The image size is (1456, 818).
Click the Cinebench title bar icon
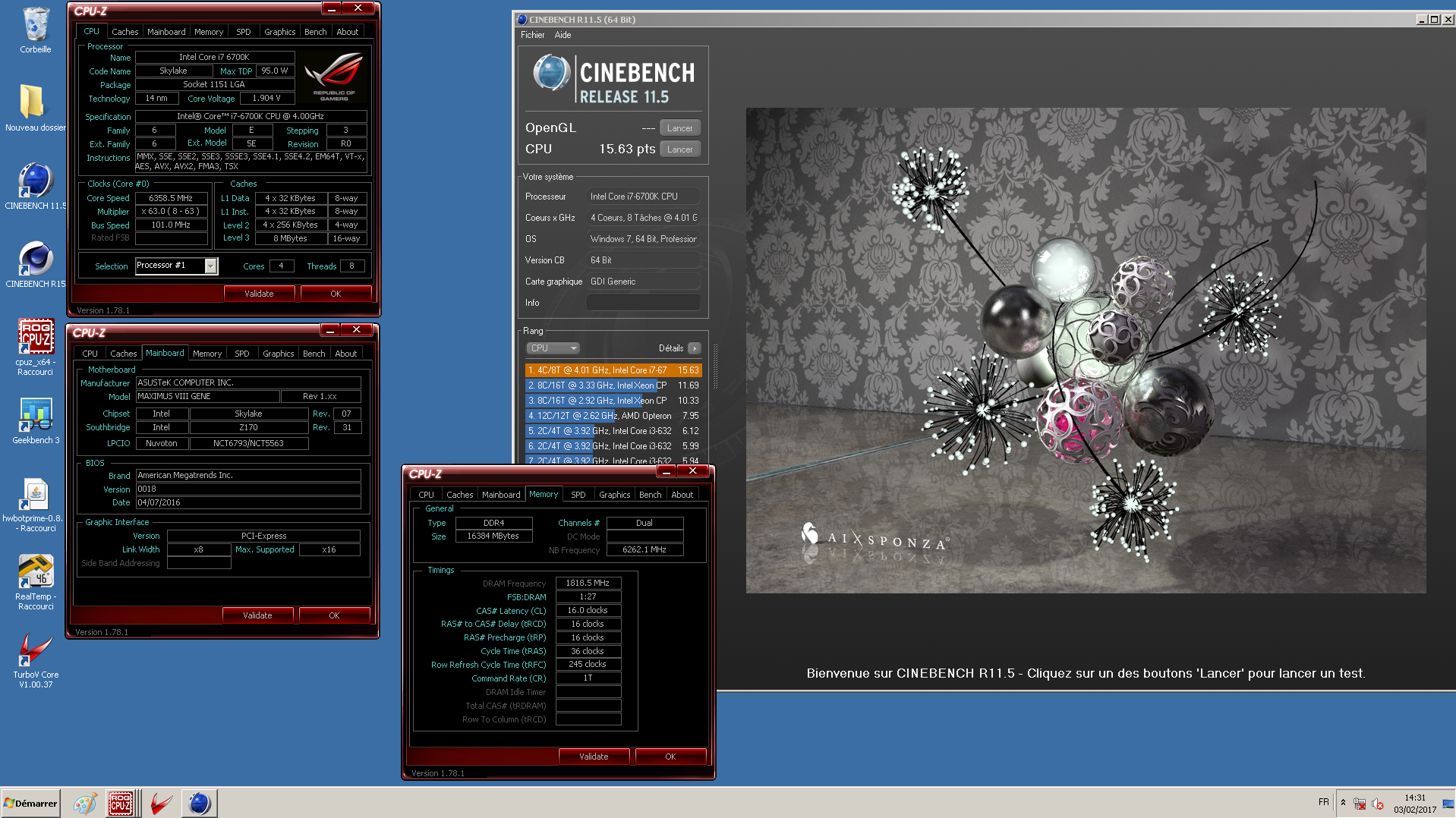point(522,20)
